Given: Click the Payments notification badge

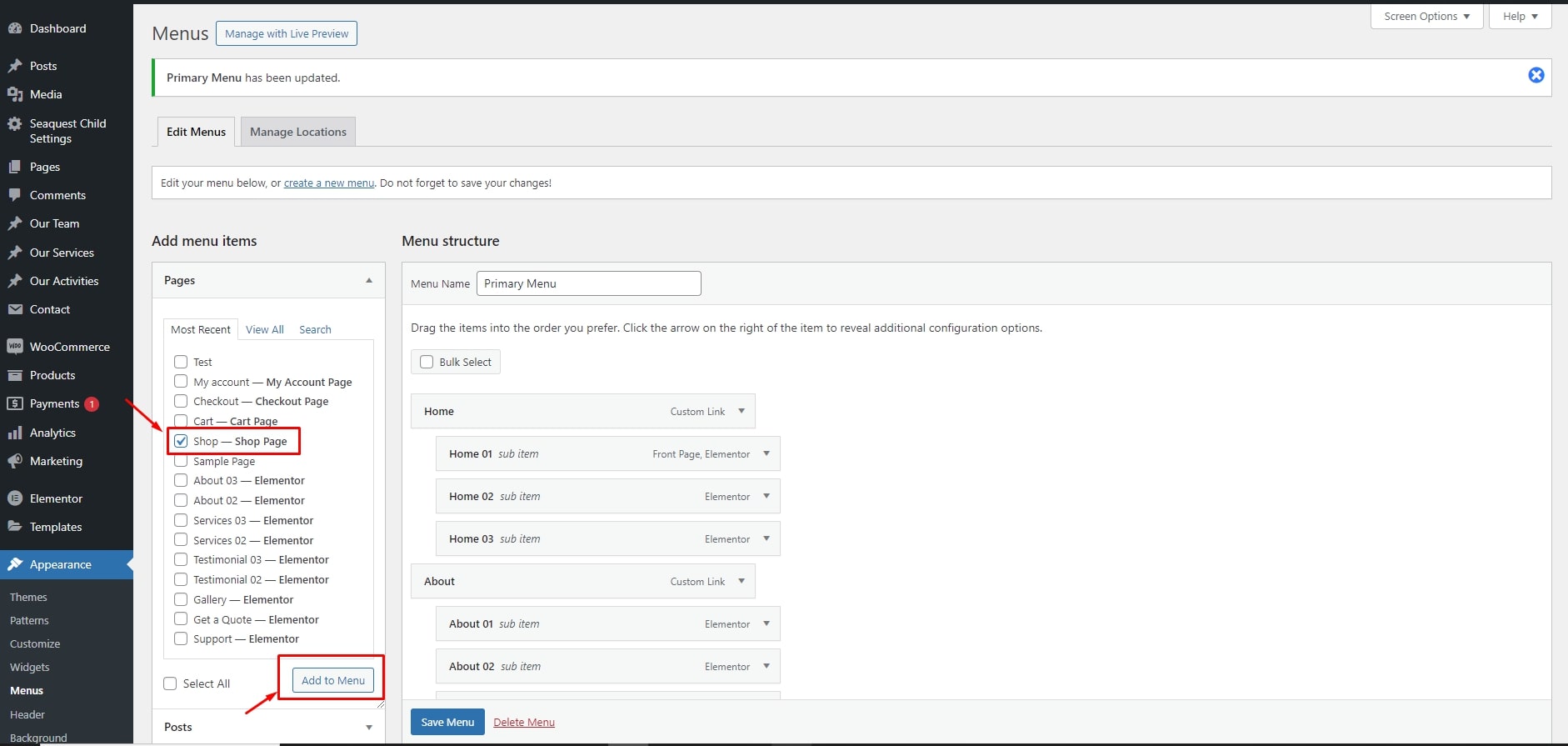Looking at the screenshot, I should 92,404.
